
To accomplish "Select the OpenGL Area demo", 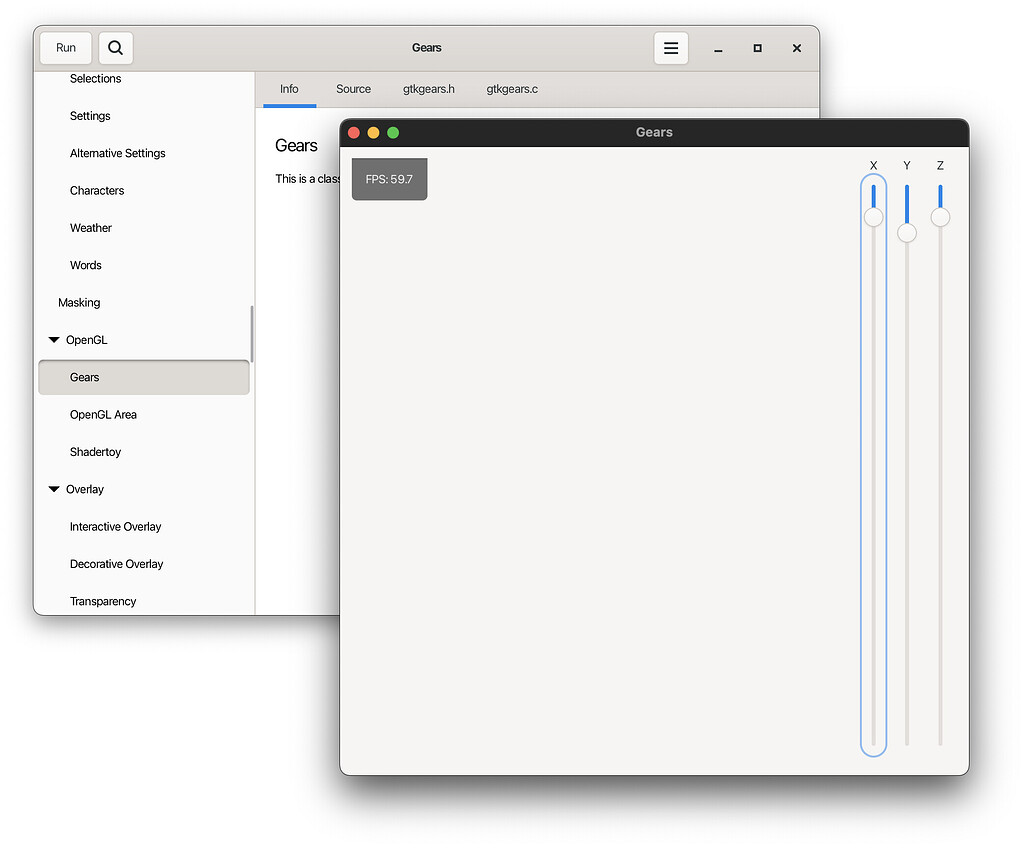I will click(x=103, y=414).
